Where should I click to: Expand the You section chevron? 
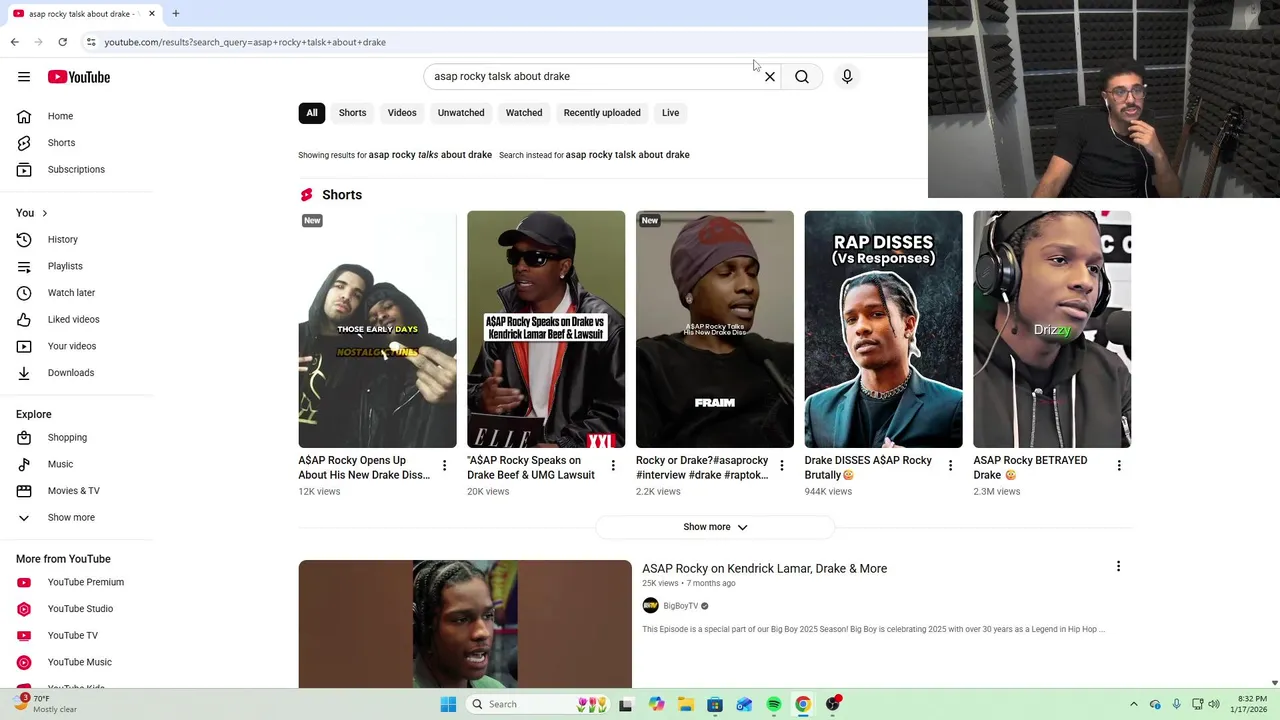coord(44,213)
